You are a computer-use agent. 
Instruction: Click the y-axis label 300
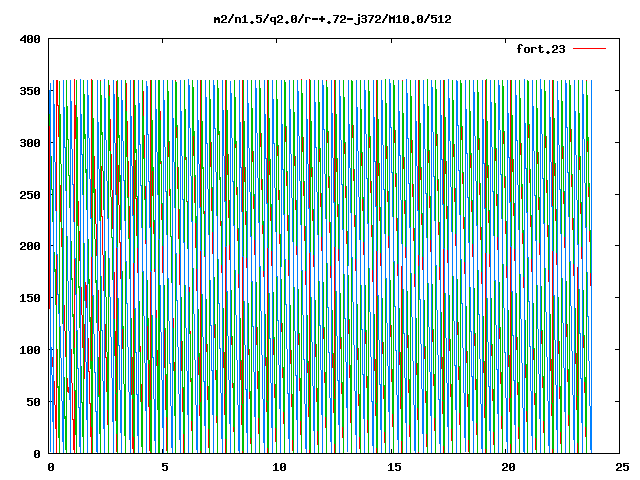tap(30, 143)
